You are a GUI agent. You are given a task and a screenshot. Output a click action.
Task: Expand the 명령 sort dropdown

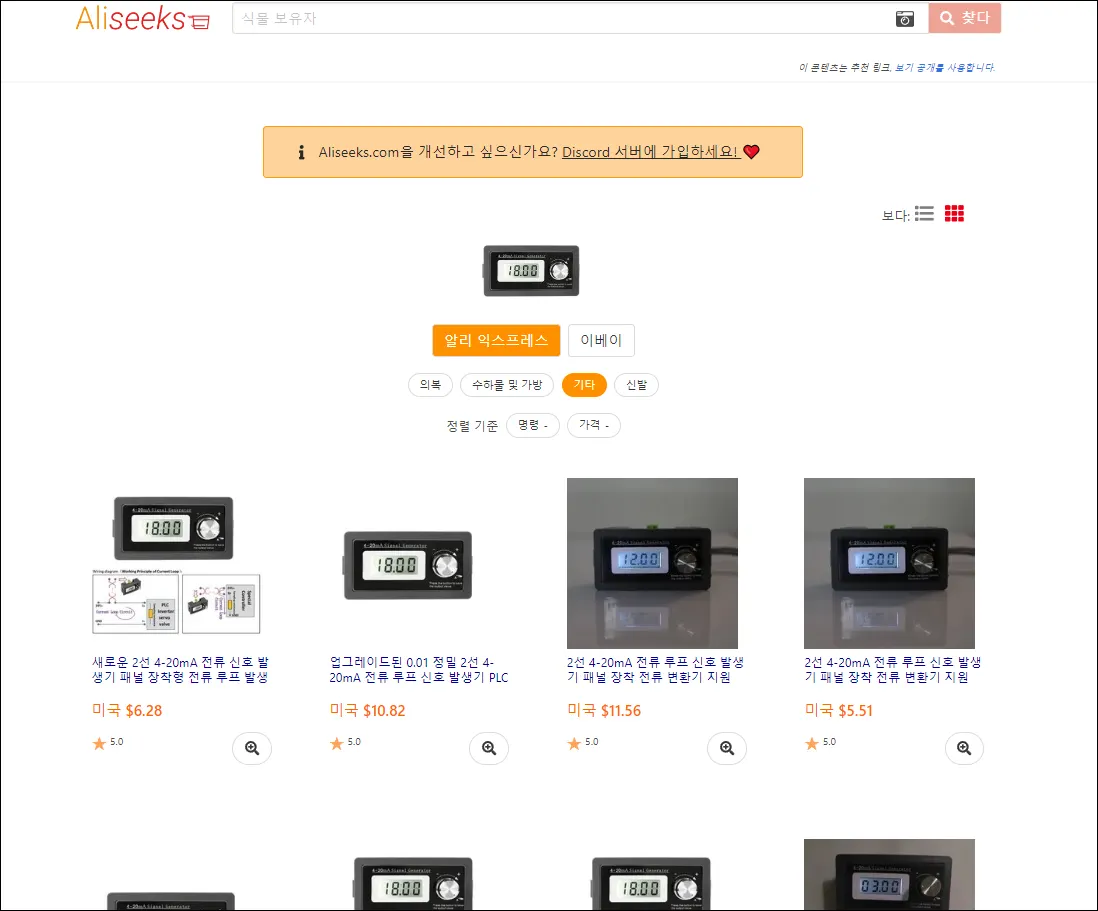coord(533,425)
